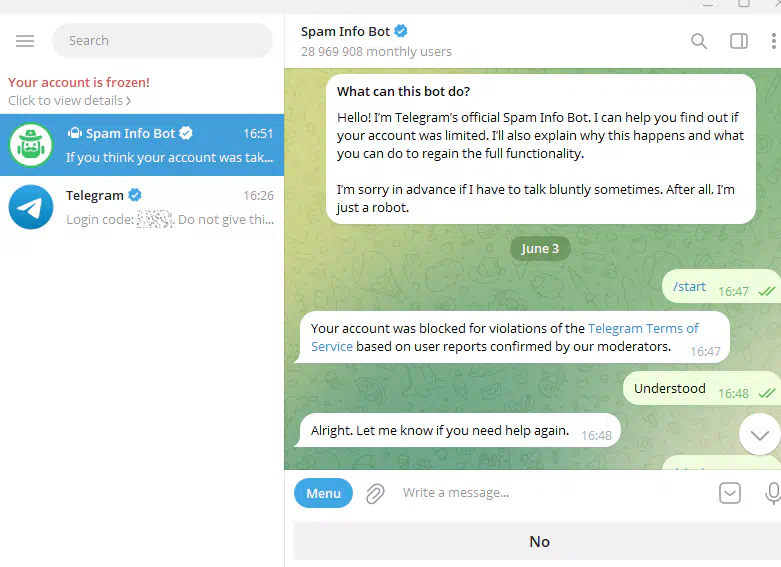Click read checkmarks on Understood message
This screenshot has height=567, width=781.
pyautogui.click(x=767, y=393)
